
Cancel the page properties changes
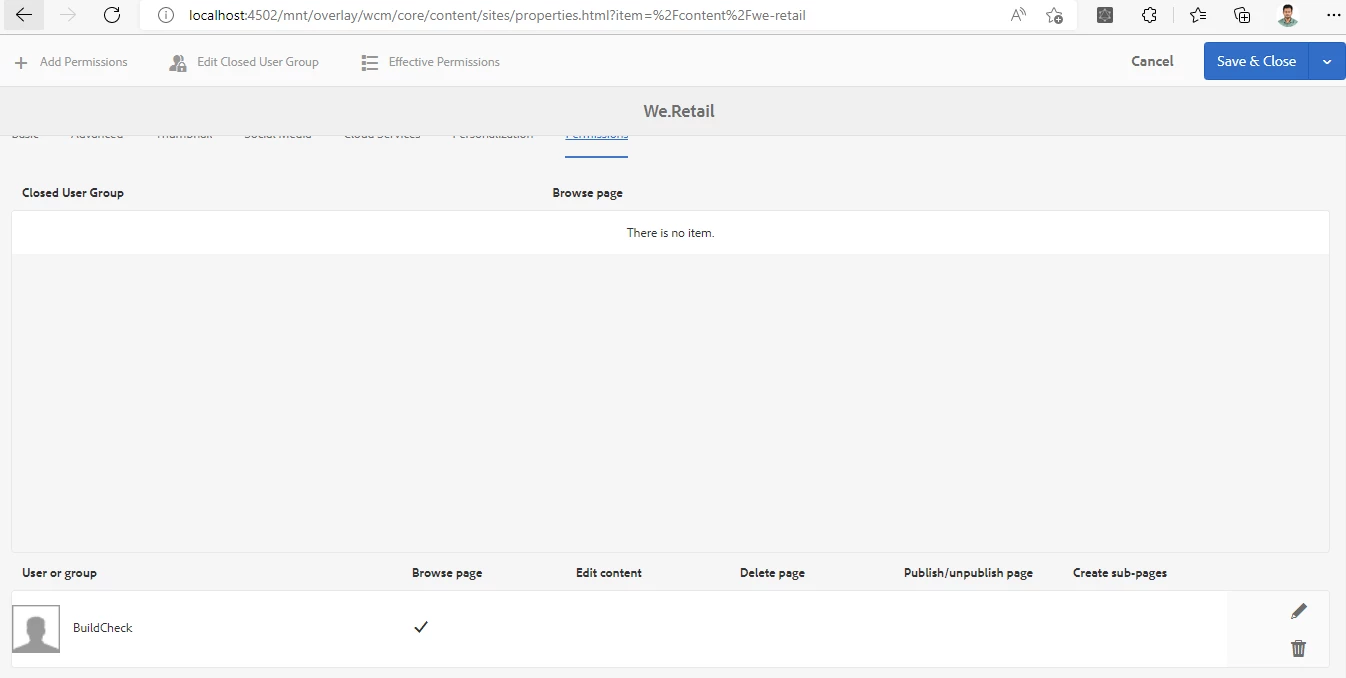point(1152,61)
